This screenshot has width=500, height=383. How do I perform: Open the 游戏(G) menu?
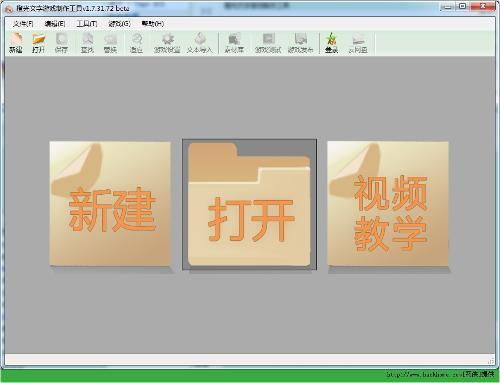tap(119, 24)
